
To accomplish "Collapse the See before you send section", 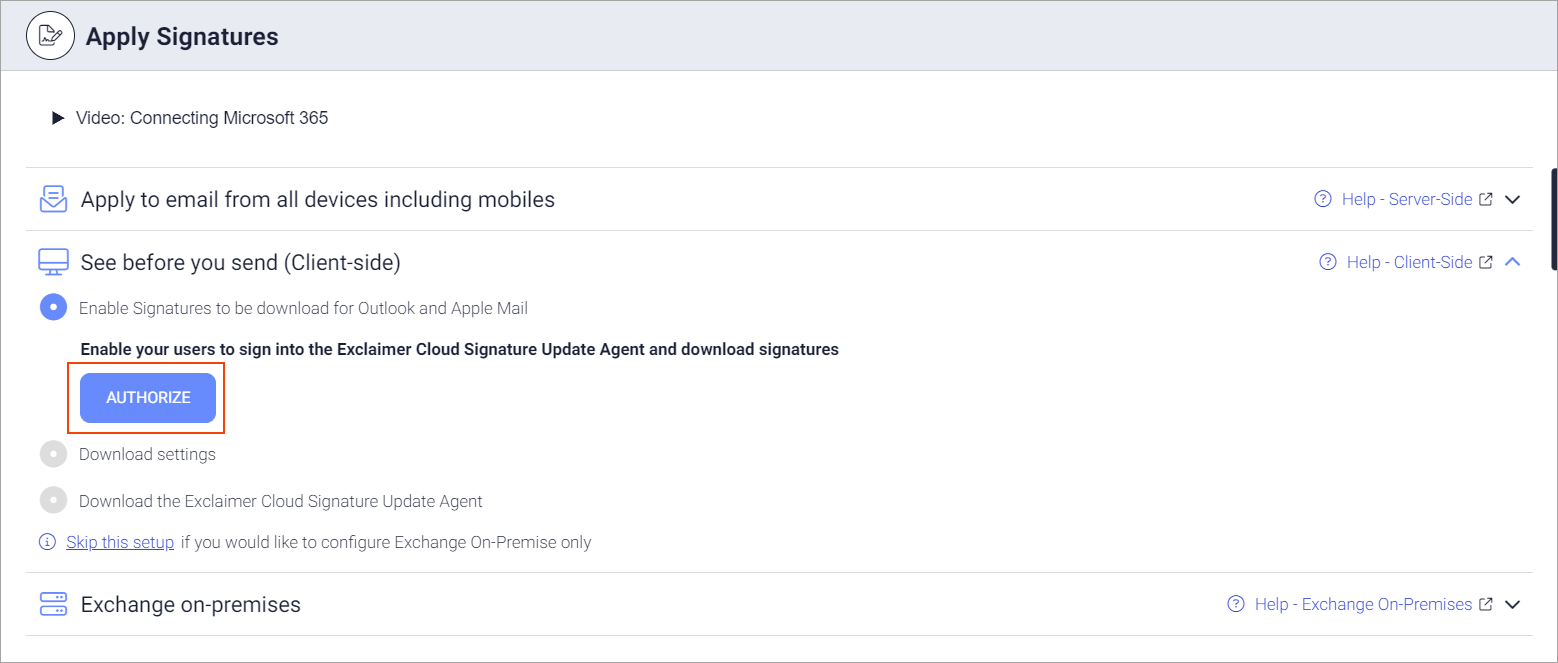I will [x=1512, y=261].
